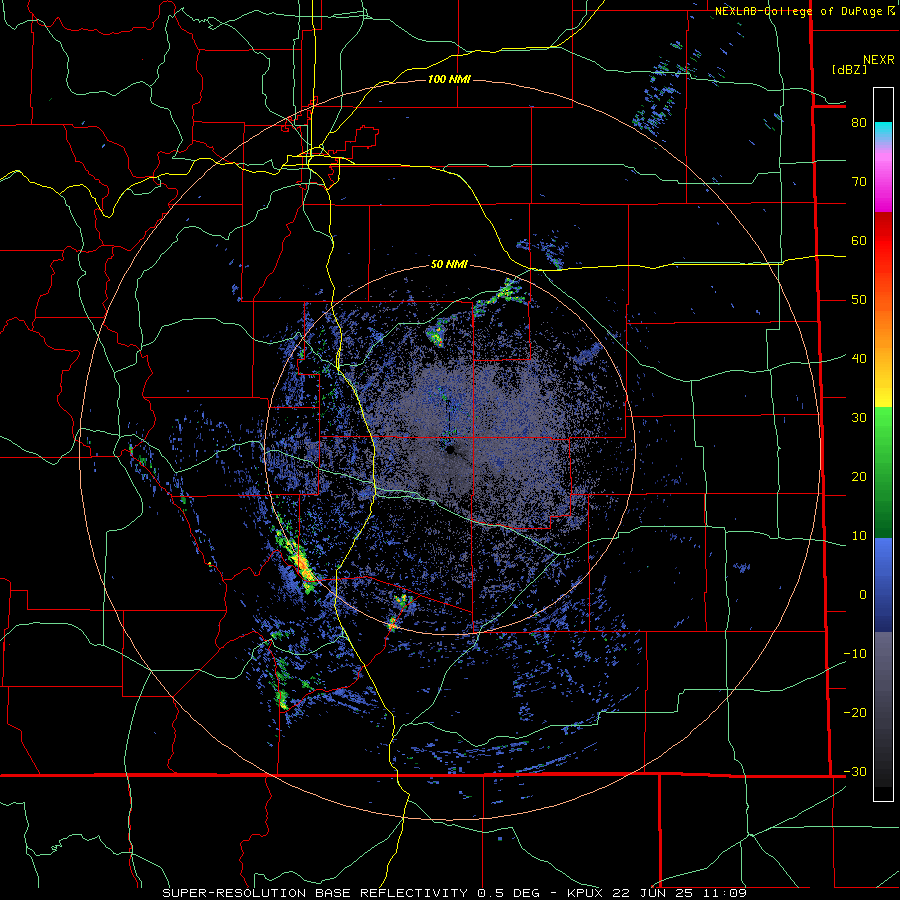
Task: Click the 60 dBZ value on the scale
Action: coord(859,241)
